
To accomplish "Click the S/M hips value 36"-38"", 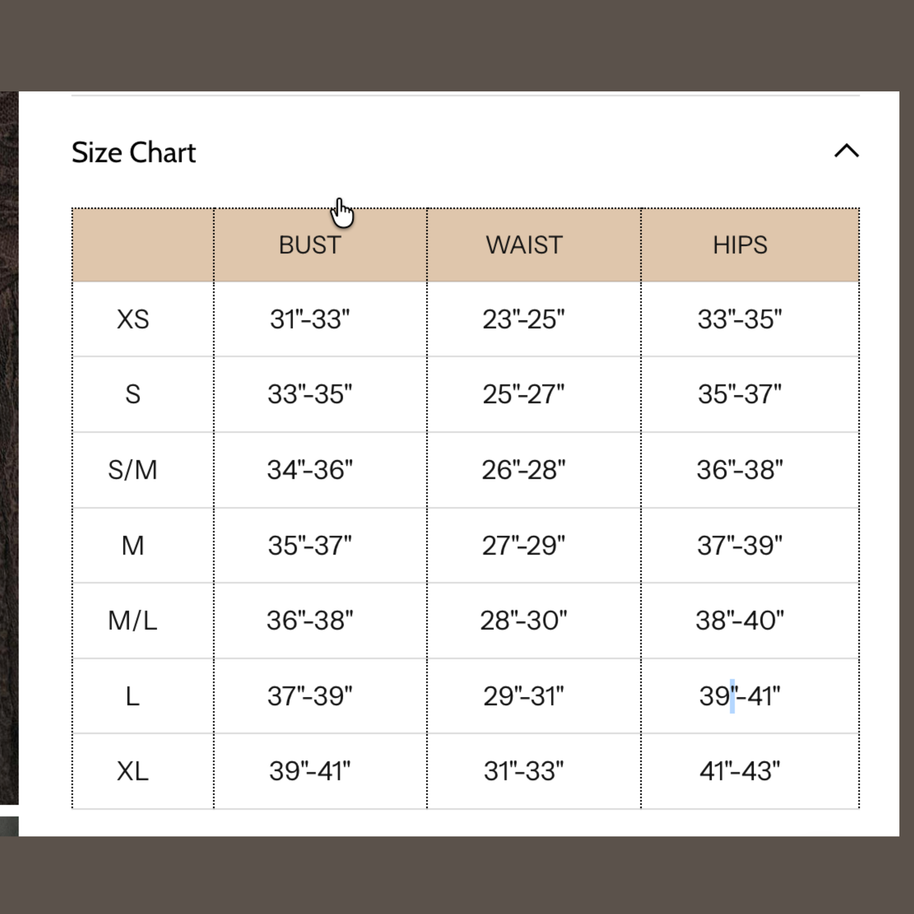I will pos(740,470).
